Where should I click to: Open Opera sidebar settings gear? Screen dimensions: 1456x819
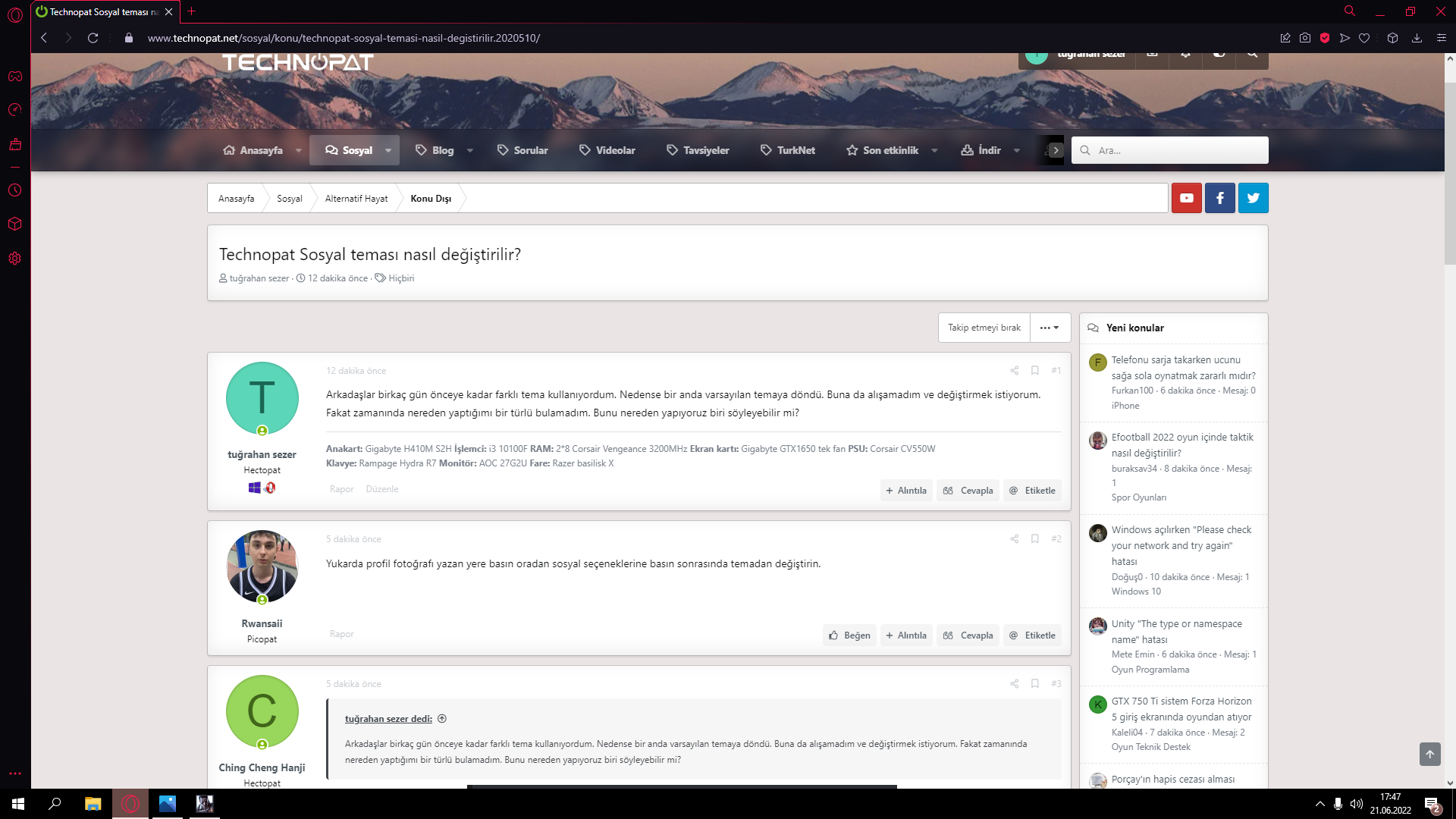[x=15, y=259]
